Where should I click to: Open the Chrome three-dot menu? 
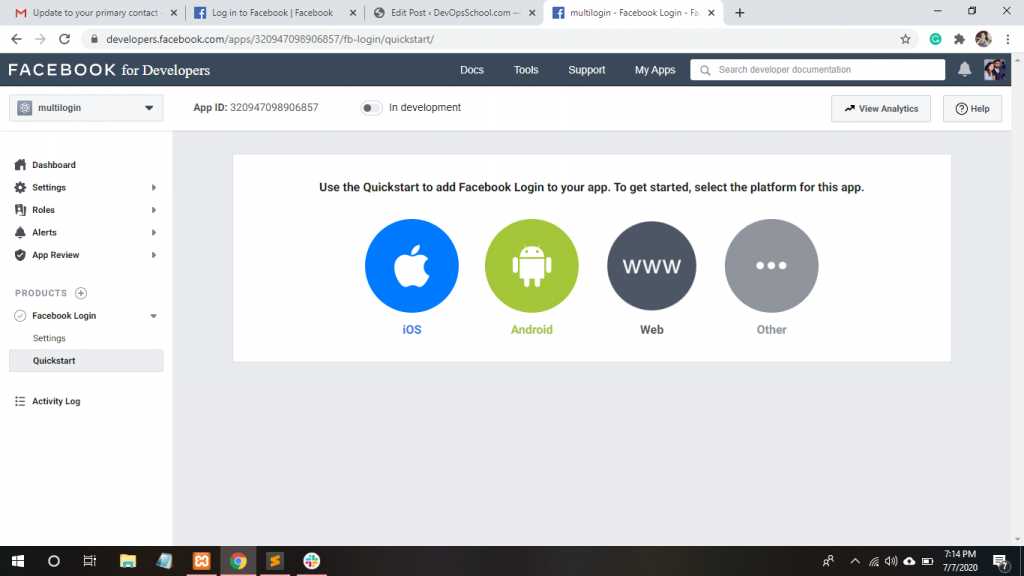[1008, 39]
